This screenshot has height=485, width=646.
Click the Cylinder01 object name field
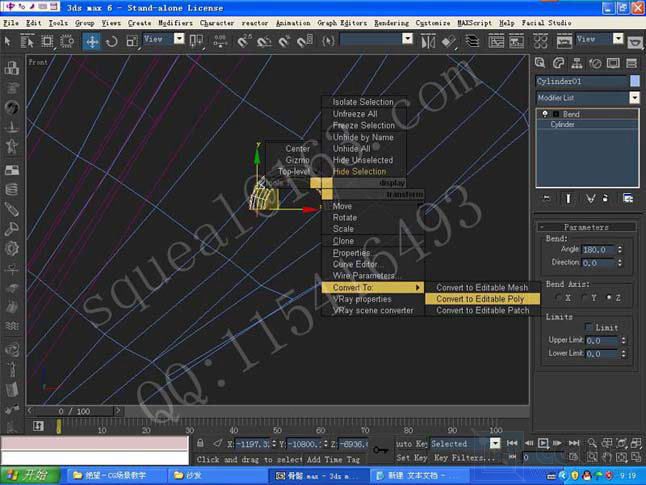coord(582,81)
